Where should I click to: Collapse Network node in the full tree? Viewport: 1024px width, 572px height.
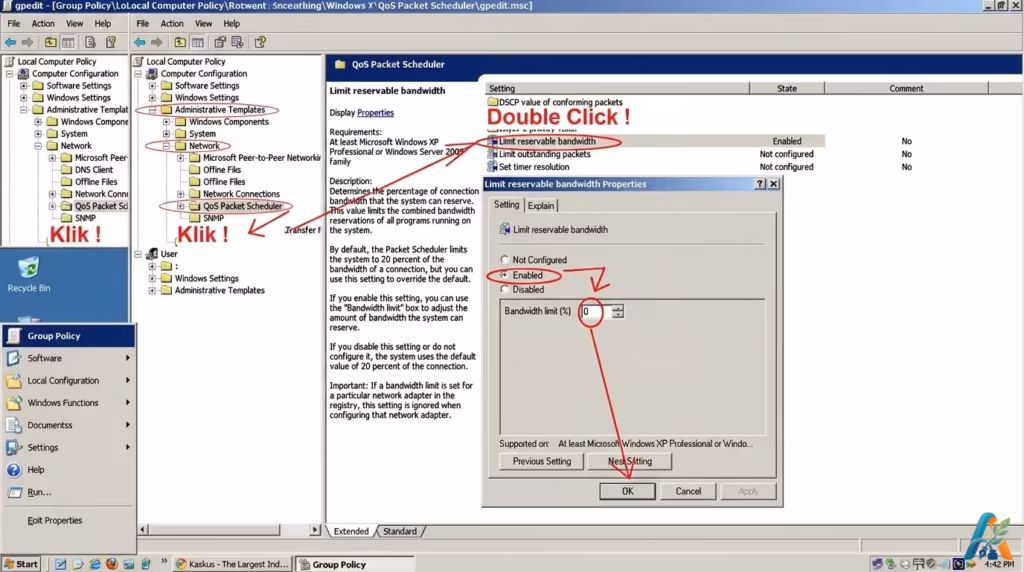(x=167, y=146)
